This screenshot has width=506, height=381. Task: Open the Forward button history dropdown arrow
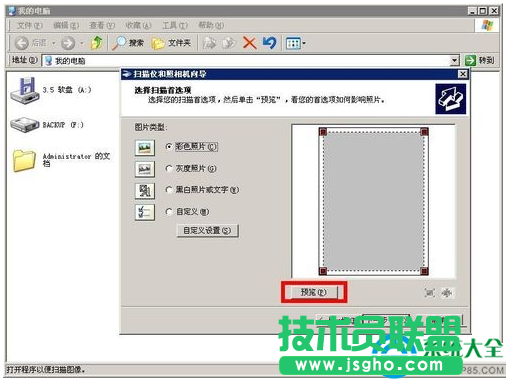click(81, 43)
